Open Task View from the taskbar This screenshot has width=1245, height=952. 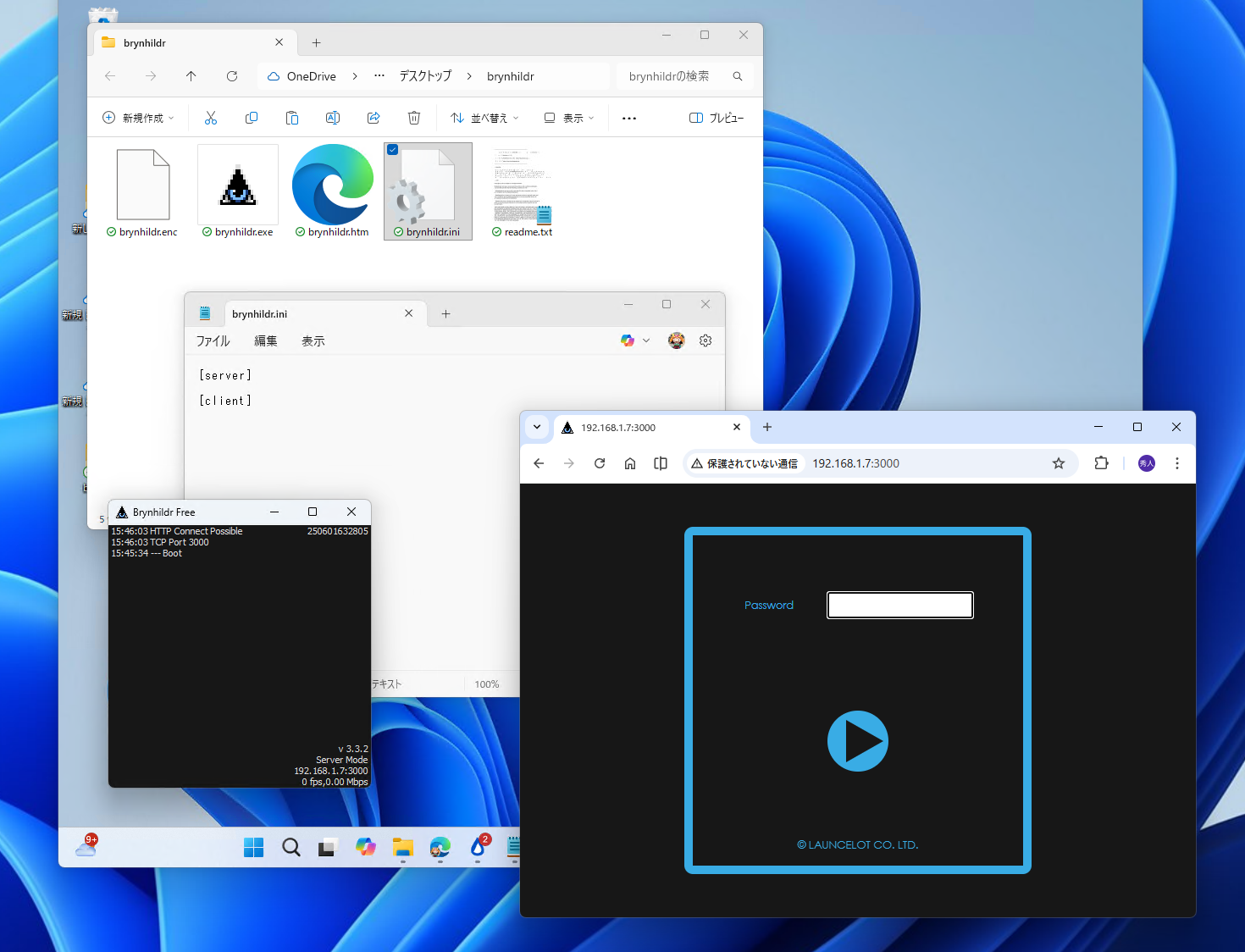[329, 847]
